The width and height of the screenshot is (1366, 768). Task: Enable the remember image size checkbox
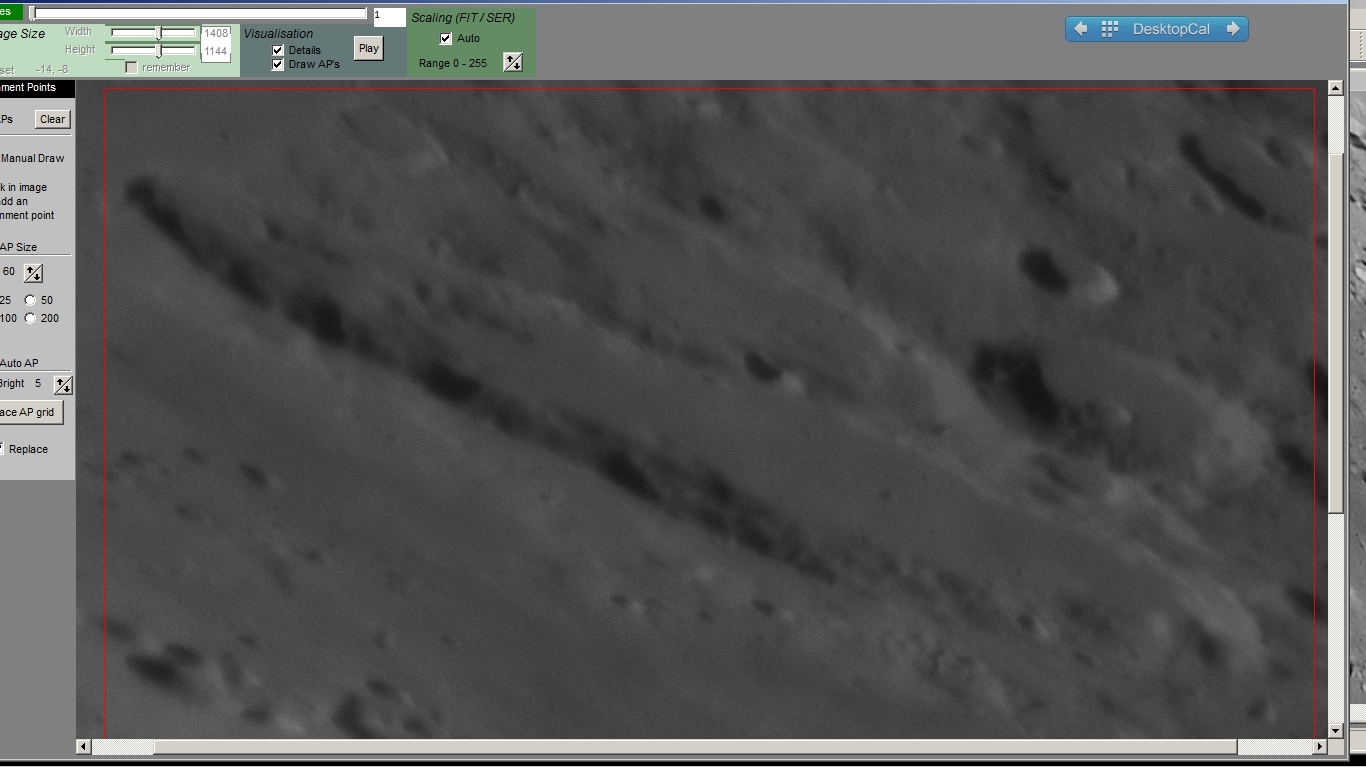coord(131,67)
